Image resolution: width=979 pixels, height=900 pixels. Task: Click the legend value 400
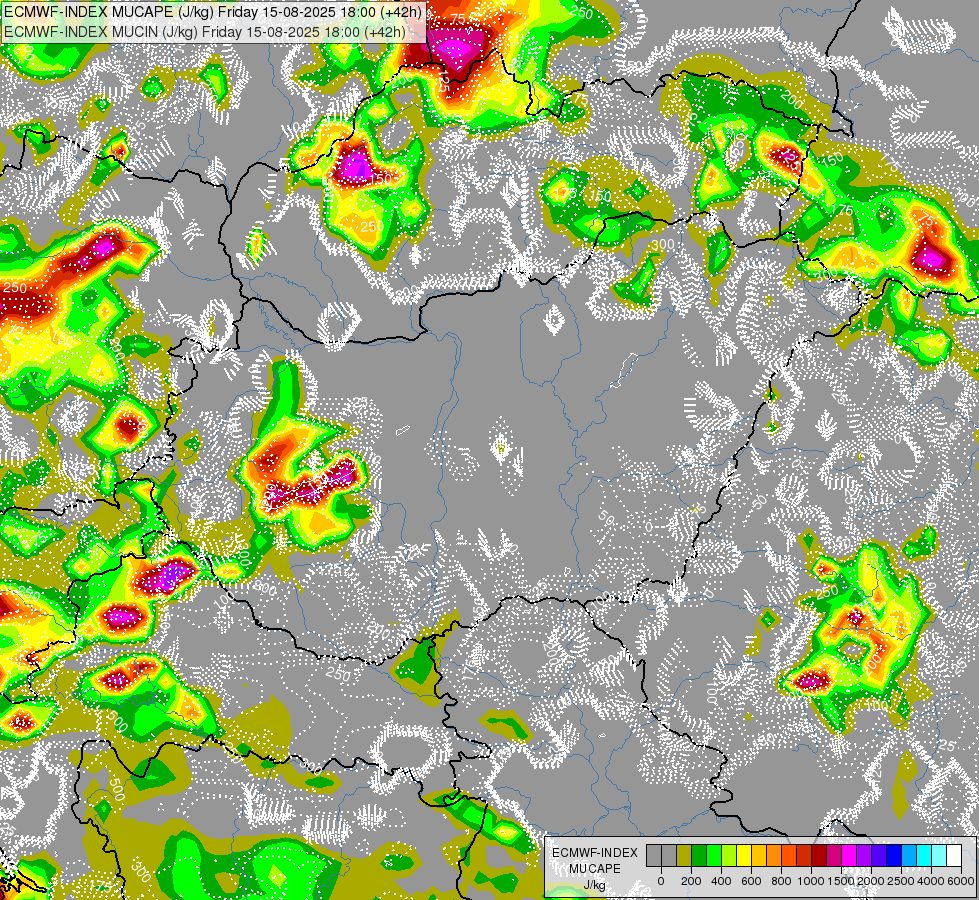pos(721,881)
